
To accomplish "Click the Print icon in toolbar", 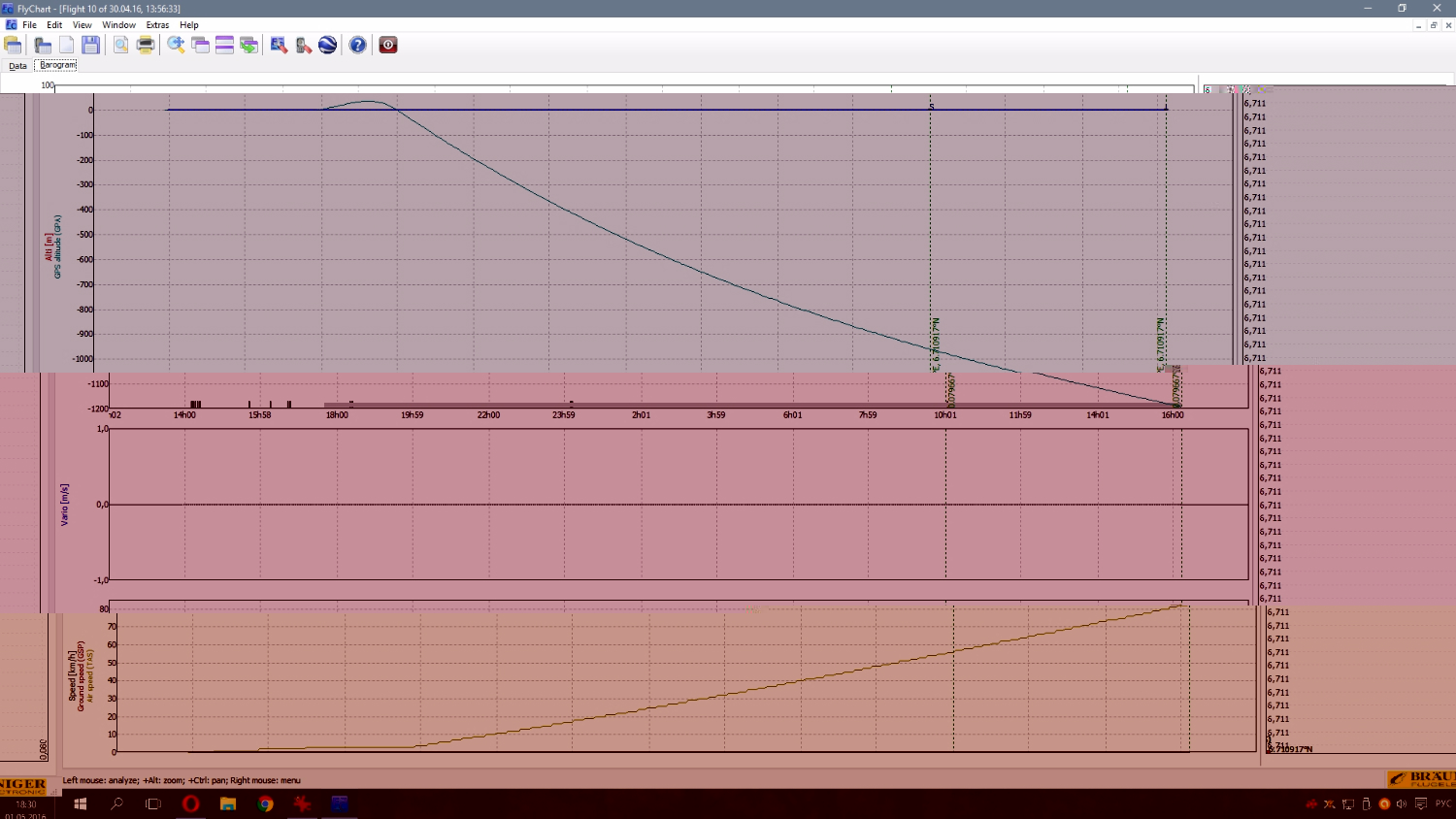I will pyautogui.click(x=146, y=45).
